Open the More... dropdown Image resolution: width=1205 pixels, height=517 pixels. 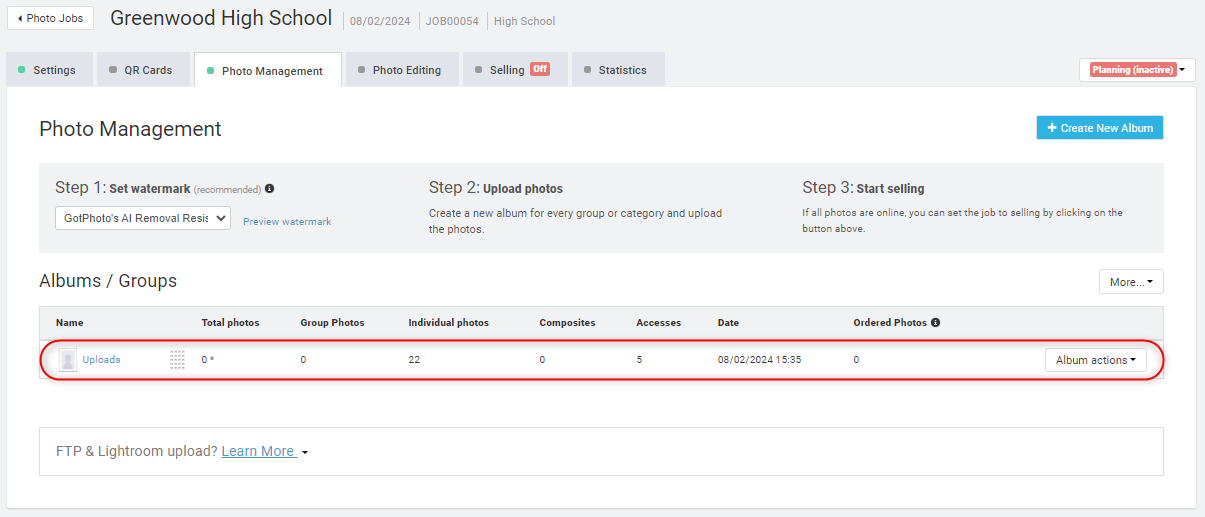tap(1131, 282)
